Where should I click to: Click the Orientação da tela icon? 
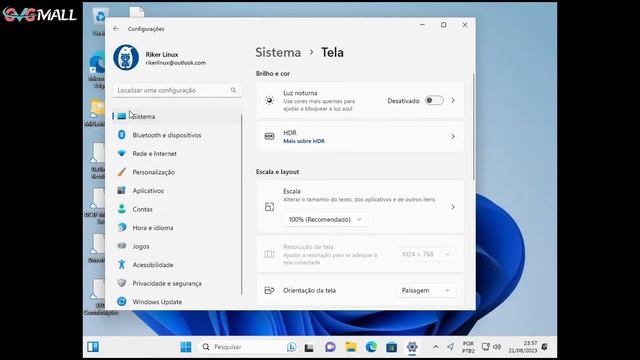point(269,290)
